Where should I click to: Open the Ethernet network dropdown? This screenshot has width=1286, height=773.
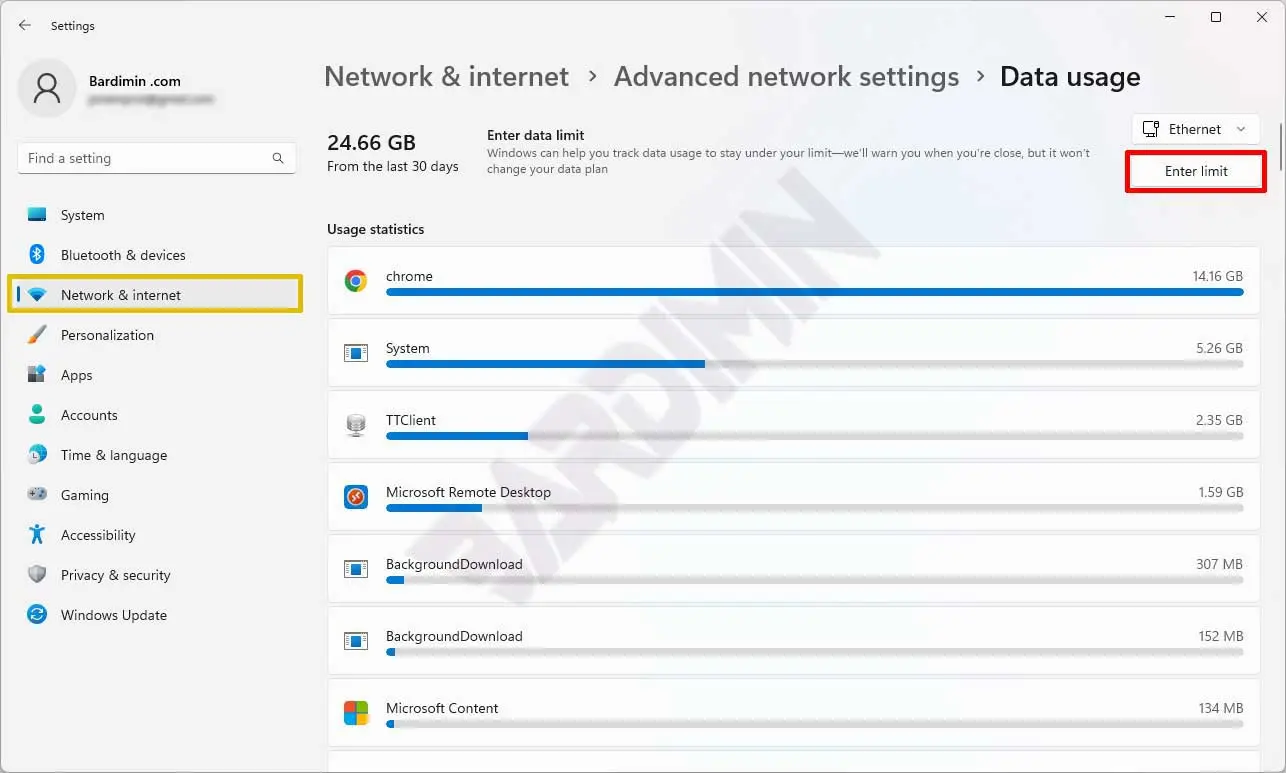1195,129
